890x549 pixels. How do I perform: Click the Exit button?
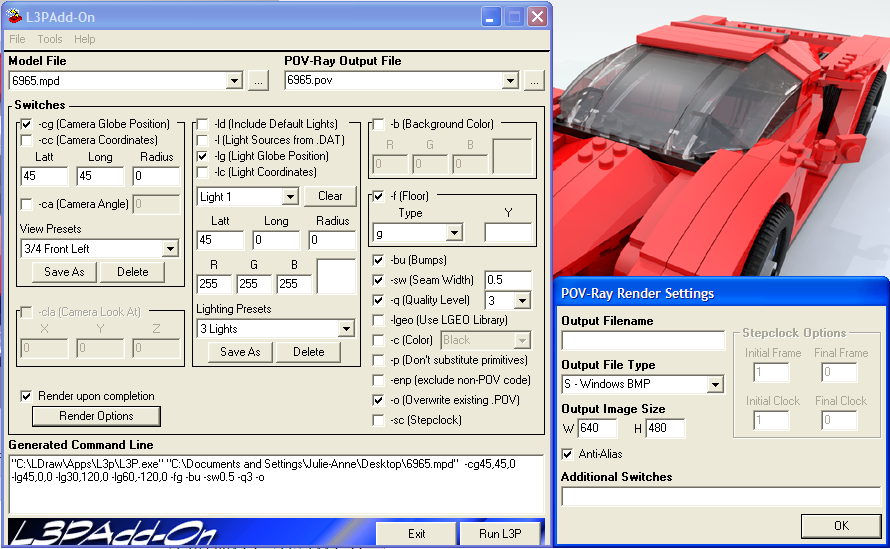coord(416,534)
